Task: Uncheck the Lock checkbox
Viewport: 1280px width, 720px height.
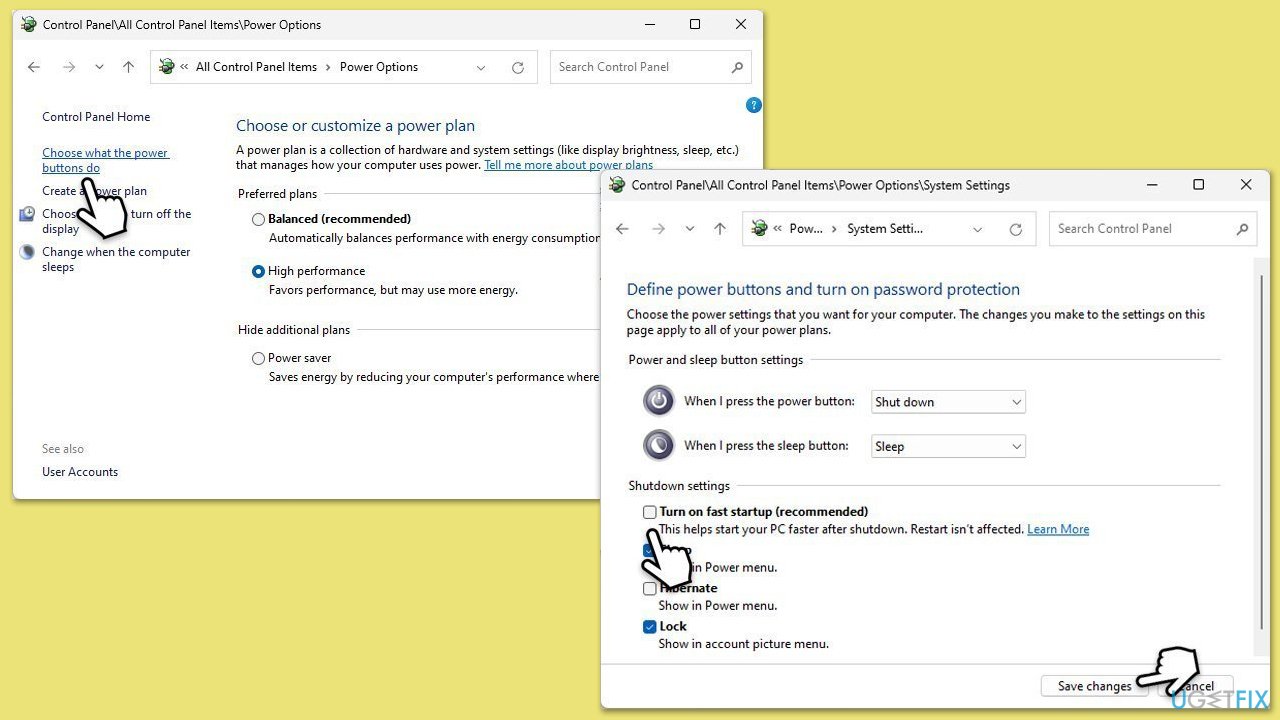Action: 650,627
